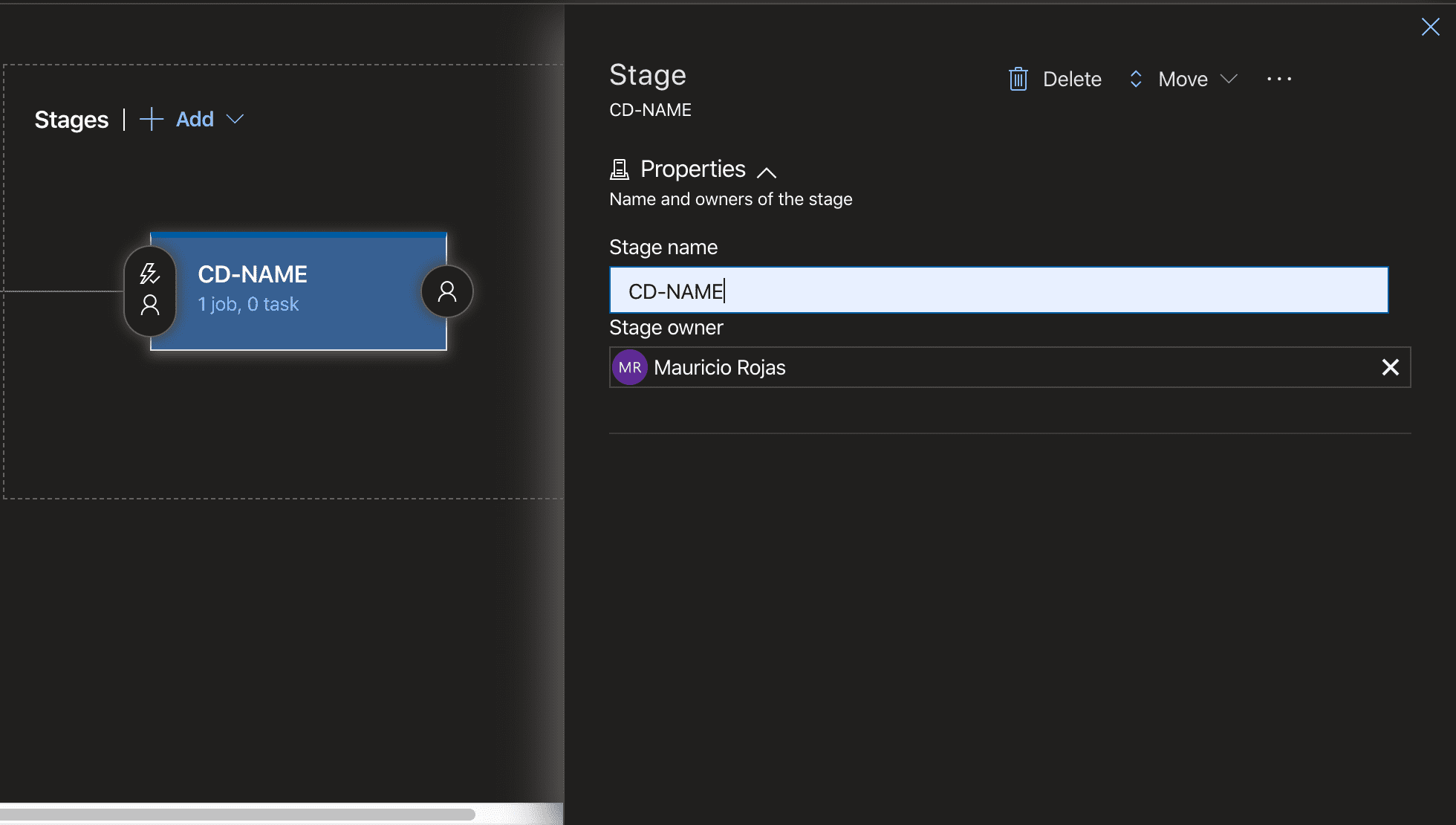Remove Mauricio Rojas as stage owner
Screen dimensions: 1456x825
[x=1390, y=367]
